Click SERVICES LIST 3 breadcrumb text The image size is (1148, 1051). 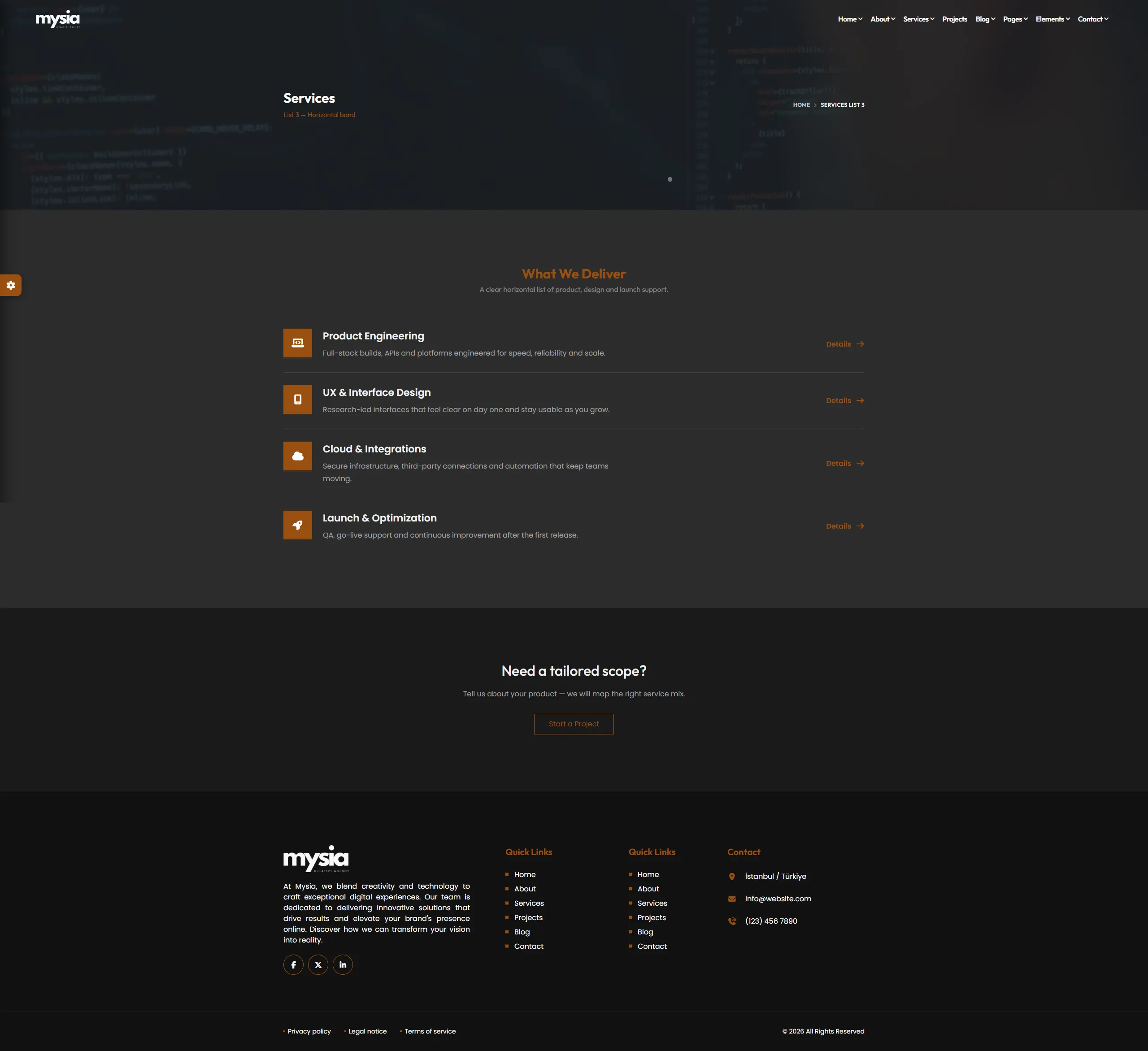[x=842, y=105]
